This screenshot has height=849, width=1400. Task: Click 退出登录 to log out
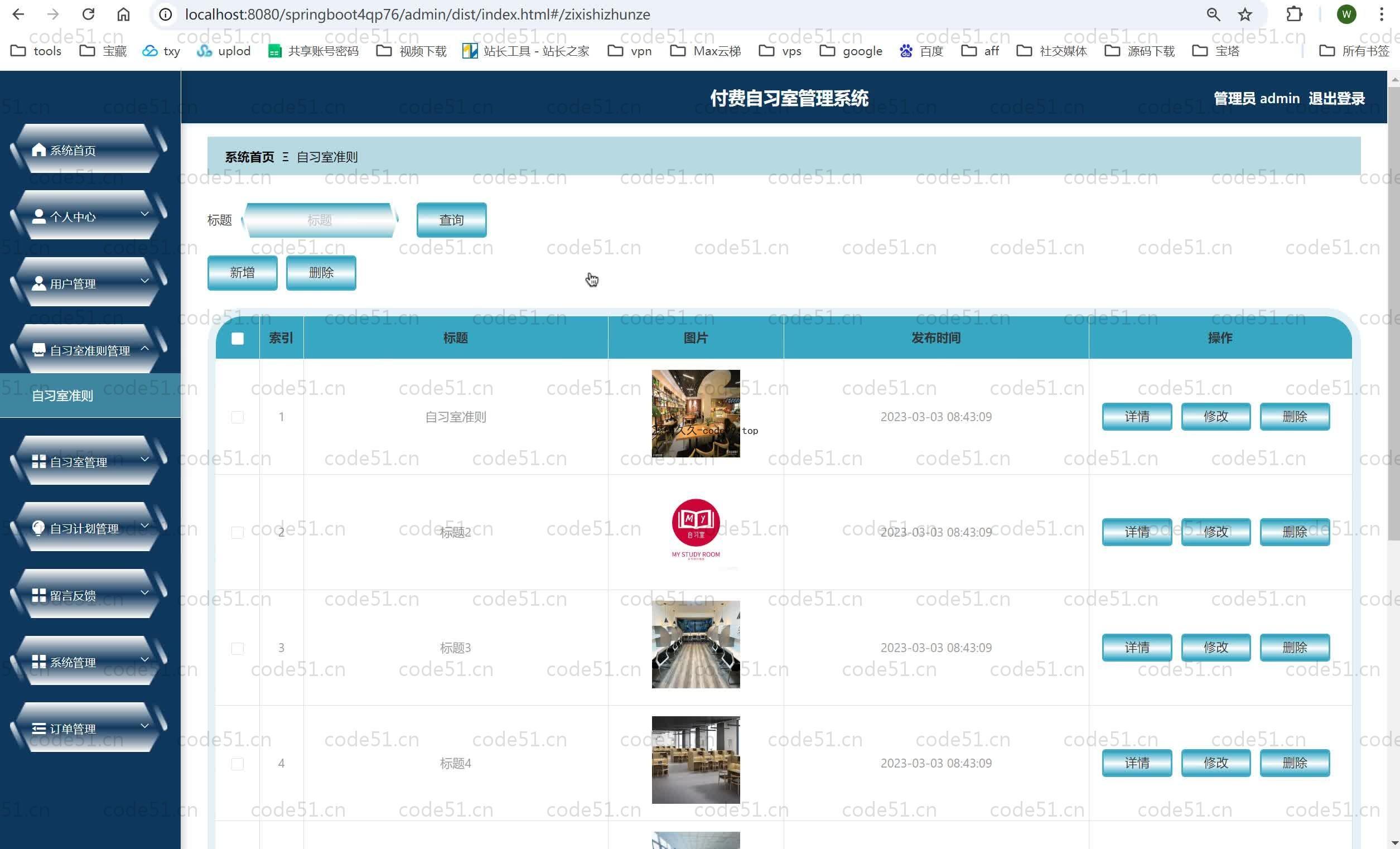point(1336,98)
